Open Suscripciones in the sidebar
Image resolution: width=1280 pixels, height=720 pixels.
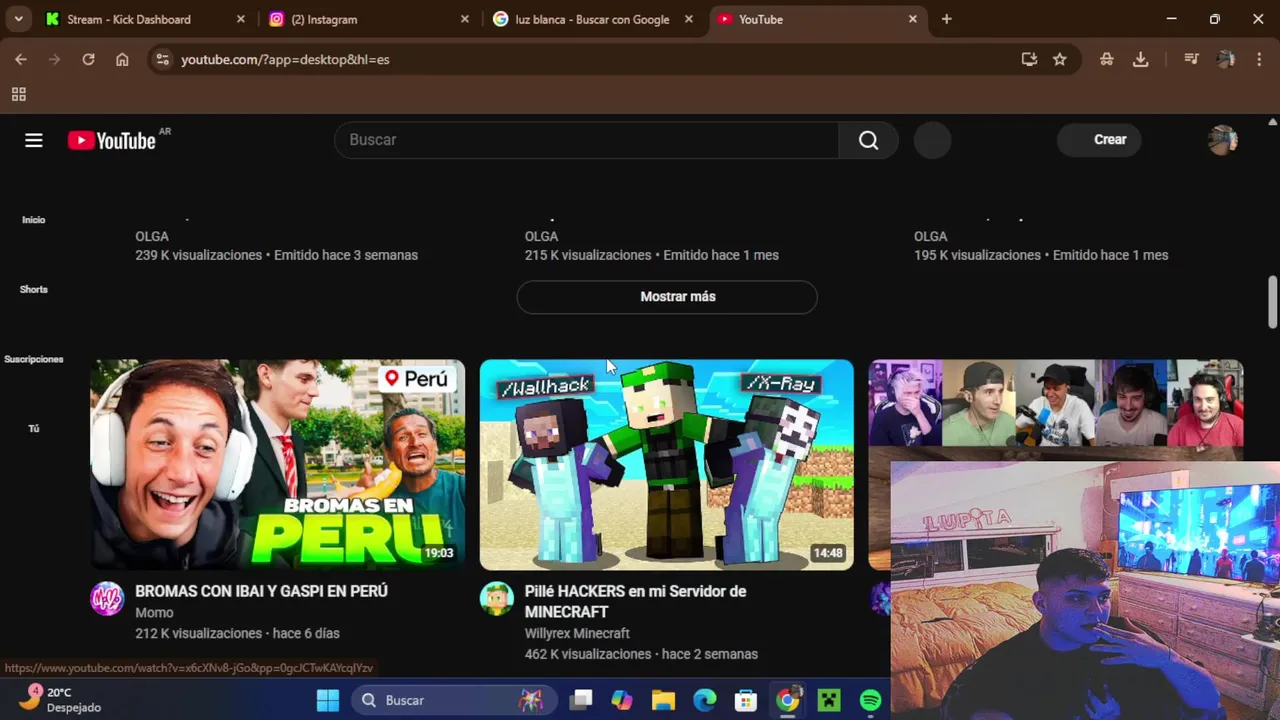tap(34, 359)
